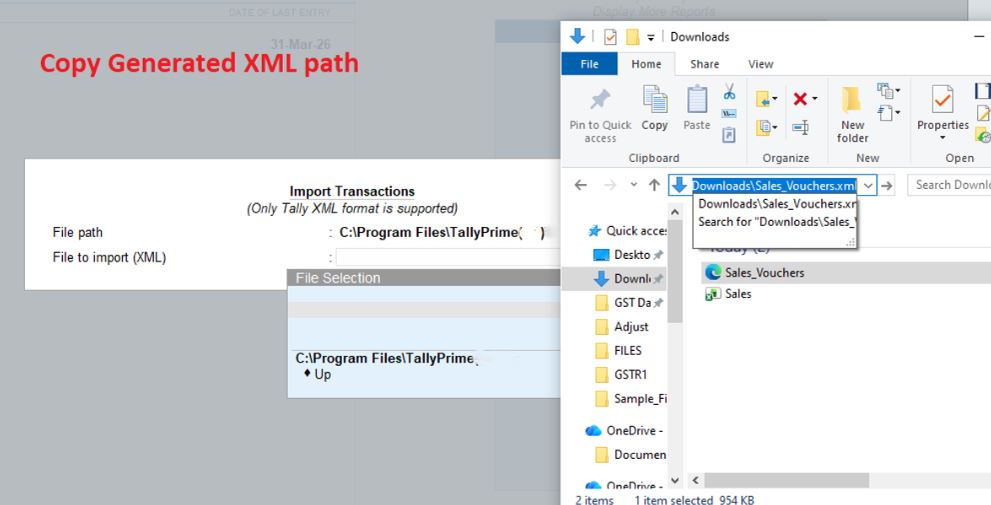Open first OneDrive entry in navigation pane

[x=624, y=431]
